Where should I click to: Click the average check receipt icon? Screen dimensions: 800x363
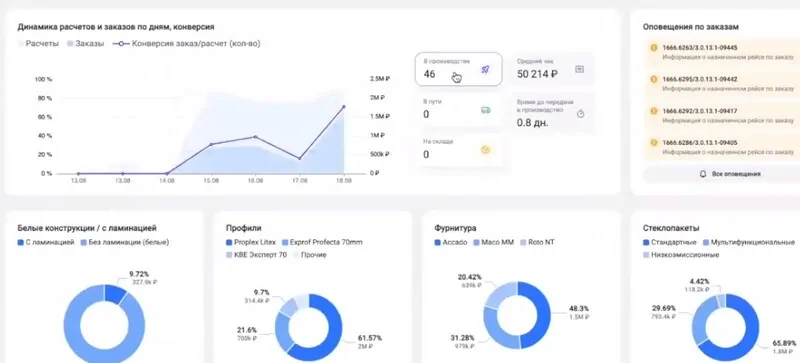[x=579, y=69]
